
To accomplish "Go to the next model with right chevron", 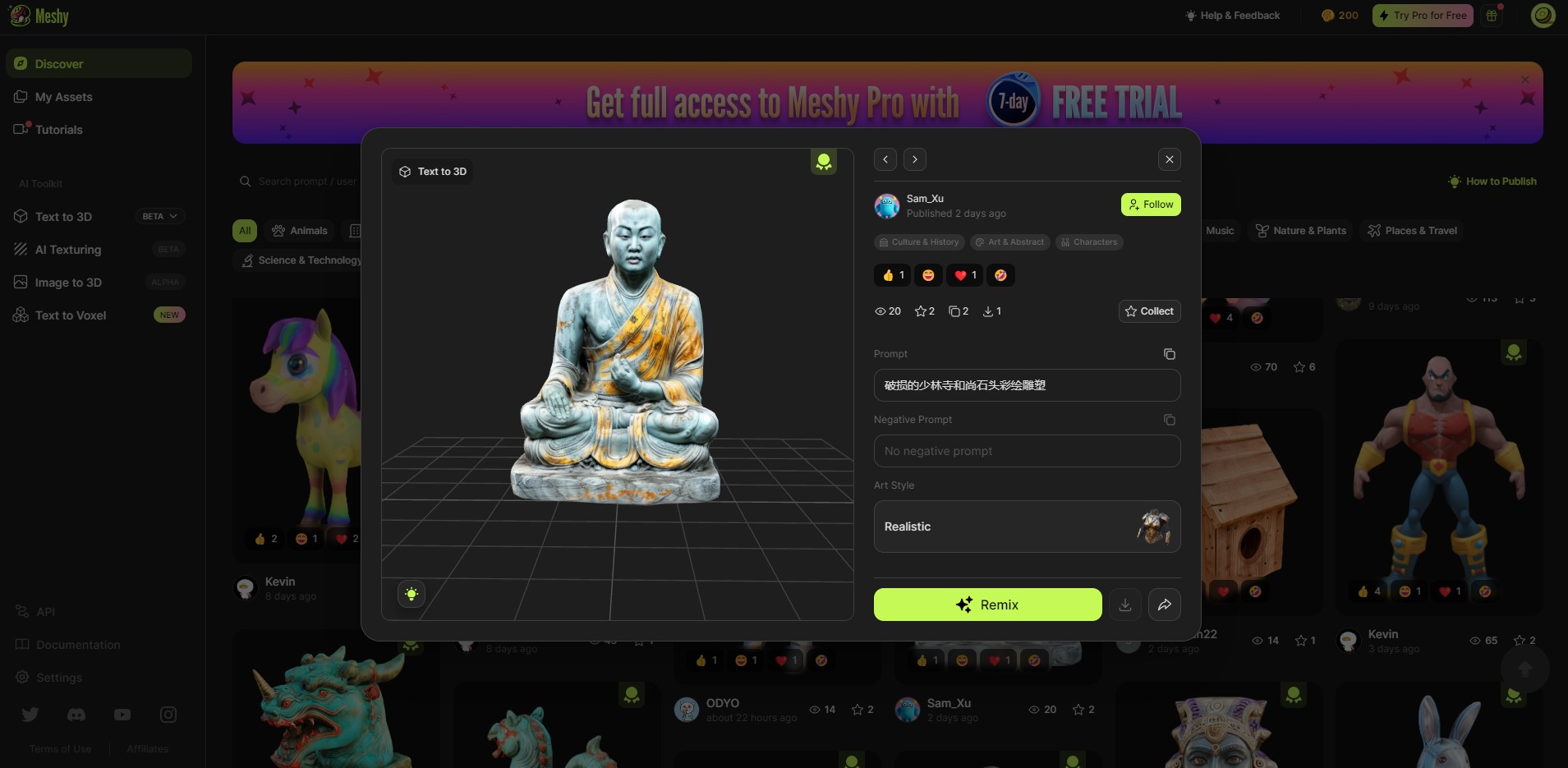I will (915, 159).
